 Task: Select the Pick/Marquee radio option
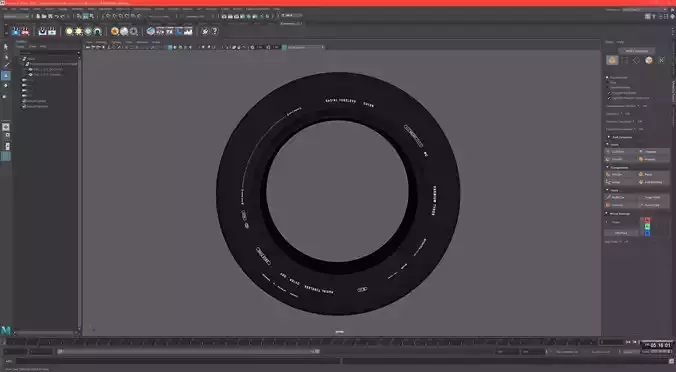pos(607,78)
